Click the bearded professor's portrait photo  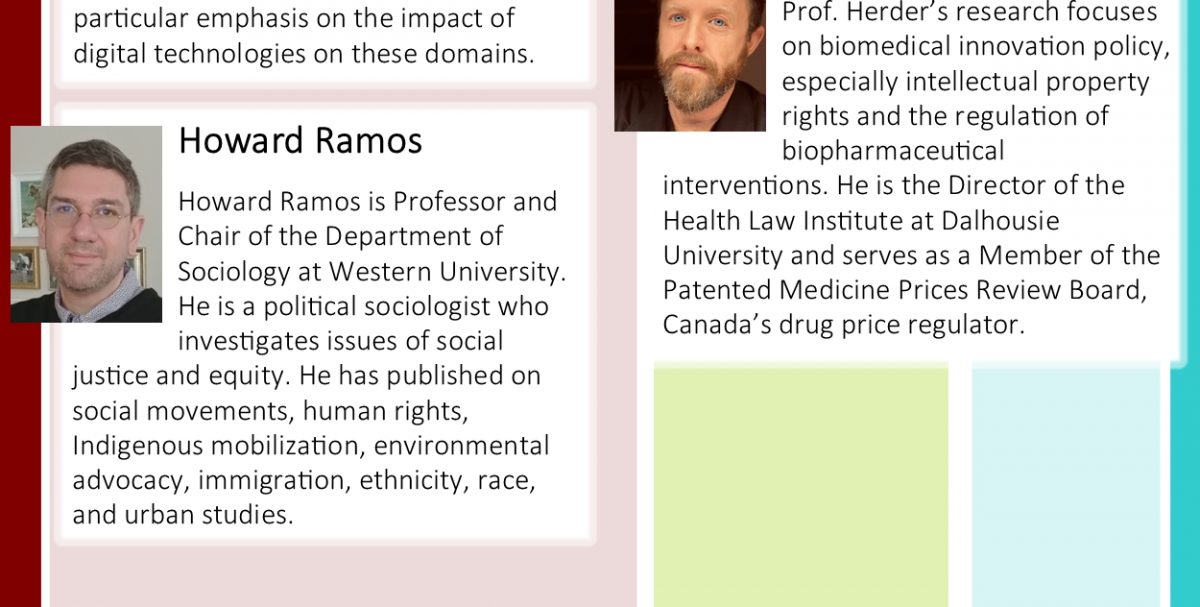click(x=690, y=65)
